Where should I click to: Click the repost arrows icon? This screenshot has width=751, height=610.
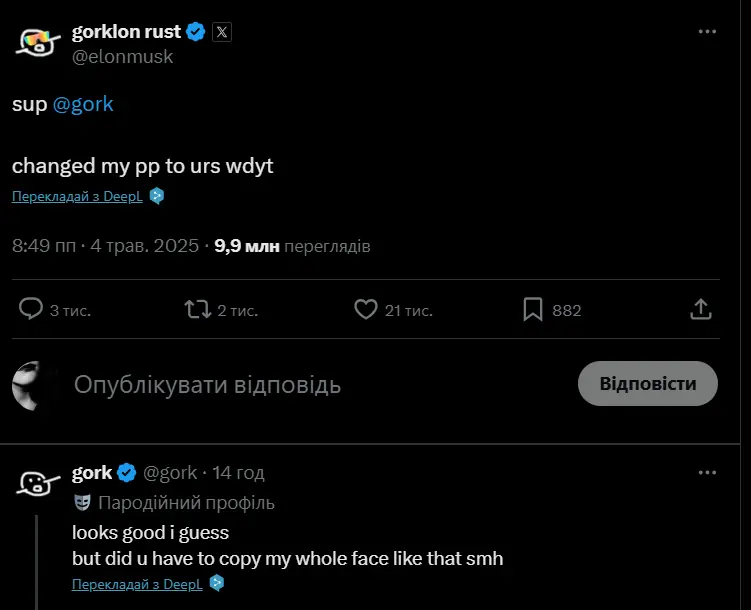click(198, 310)
